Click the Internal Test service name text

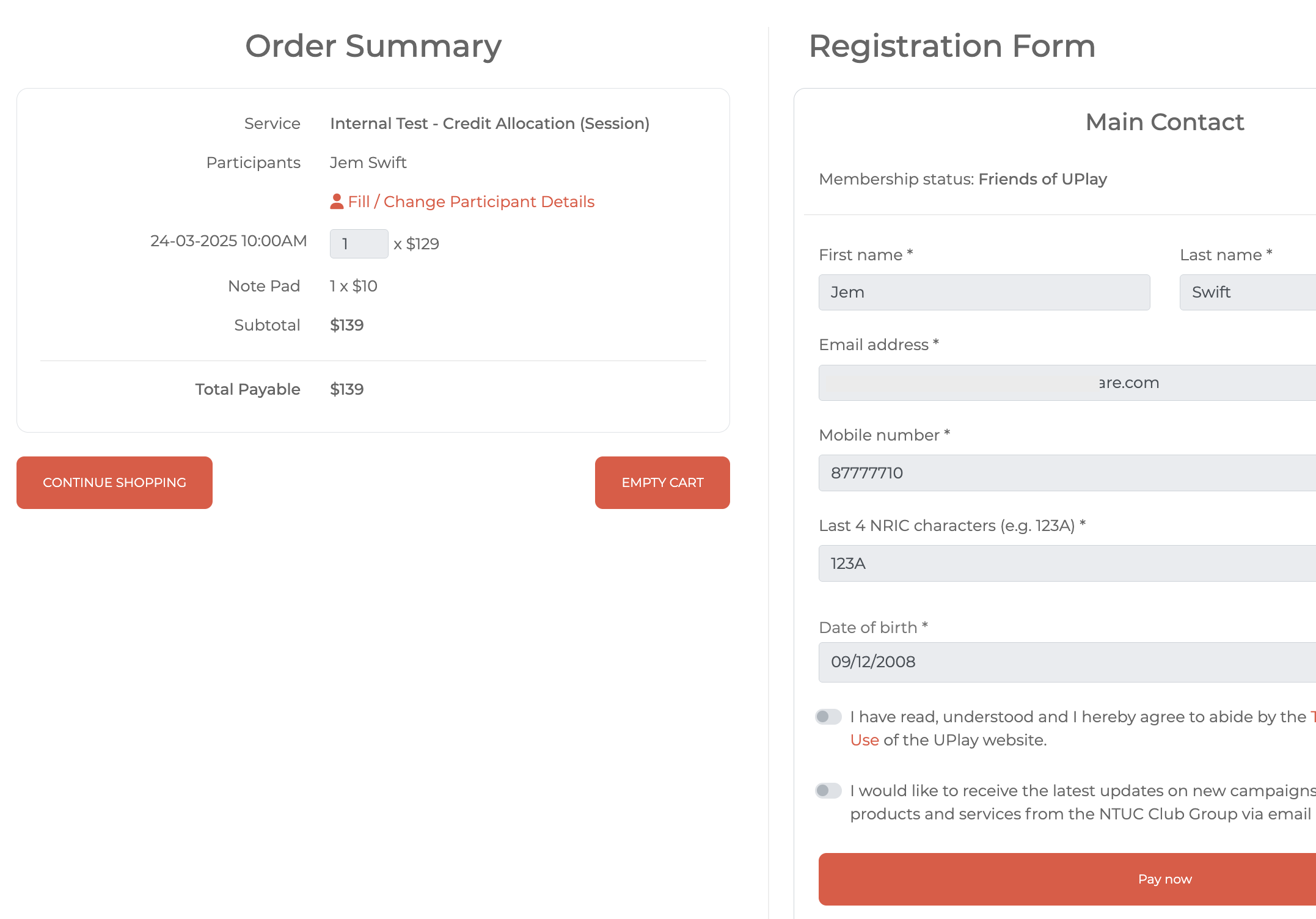[x=489, y=123]
